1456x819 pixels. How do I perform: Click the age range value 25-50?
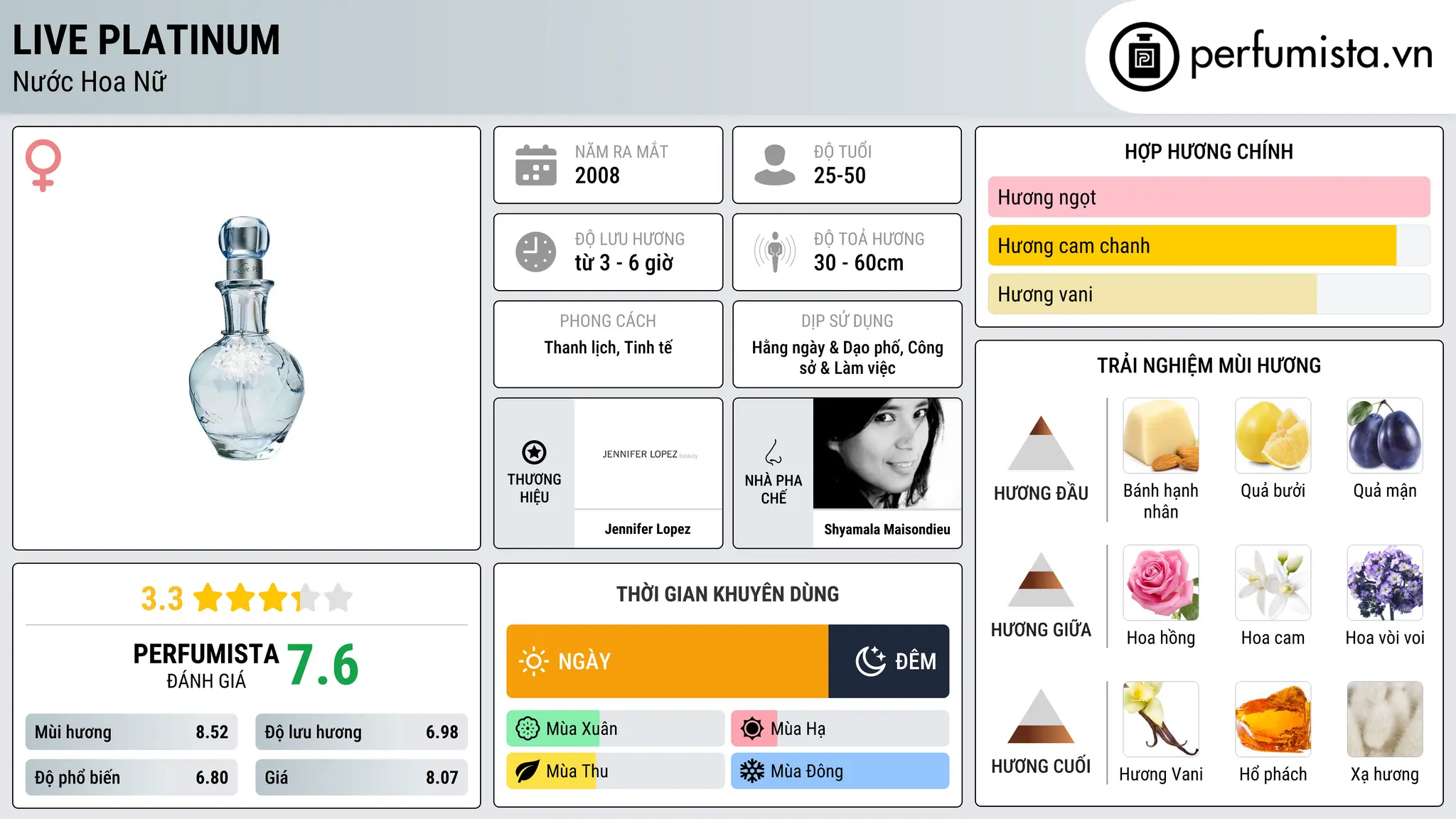coord(840,176)
